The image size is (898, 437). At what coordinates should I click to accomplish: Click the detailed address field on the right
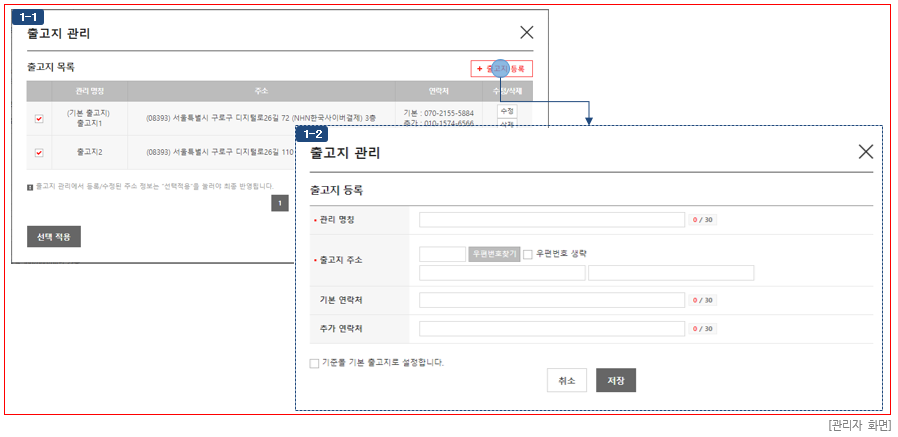point(671,273)
